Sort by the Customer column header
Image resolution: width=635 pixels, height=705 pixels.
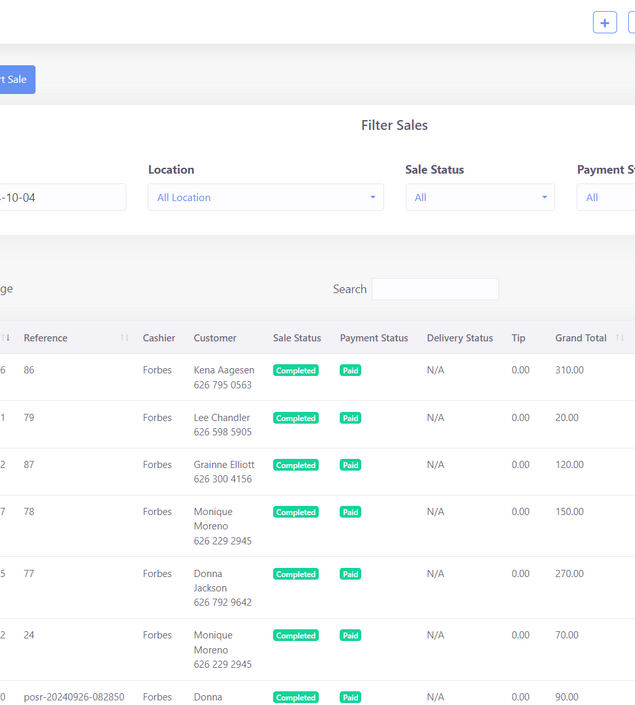[x=215, y=338]
